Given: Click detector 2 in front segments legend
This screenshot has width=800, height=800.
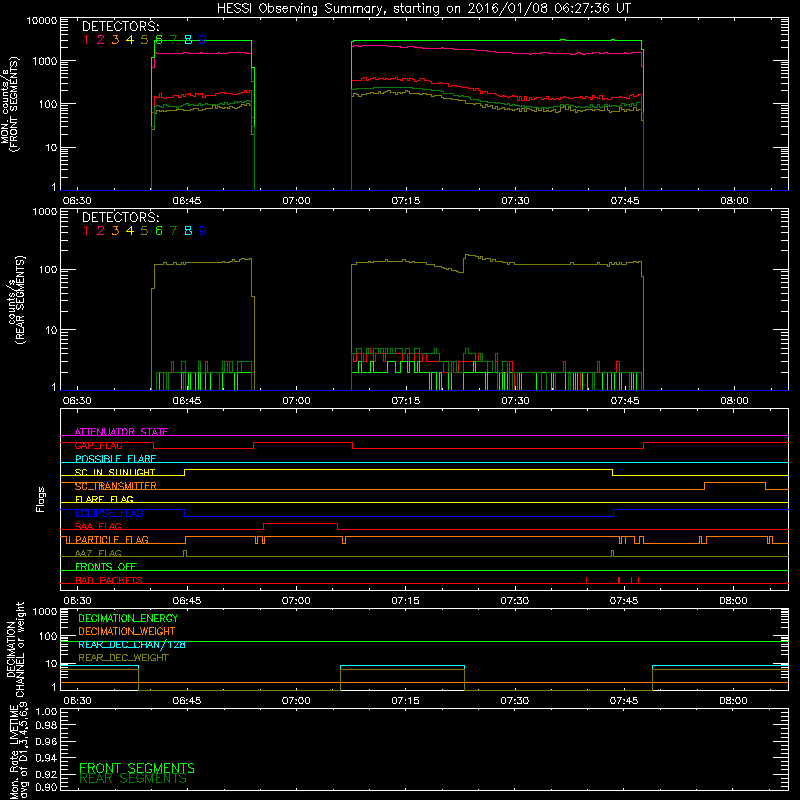Looking at the screenshot, I should pos(101,39).
